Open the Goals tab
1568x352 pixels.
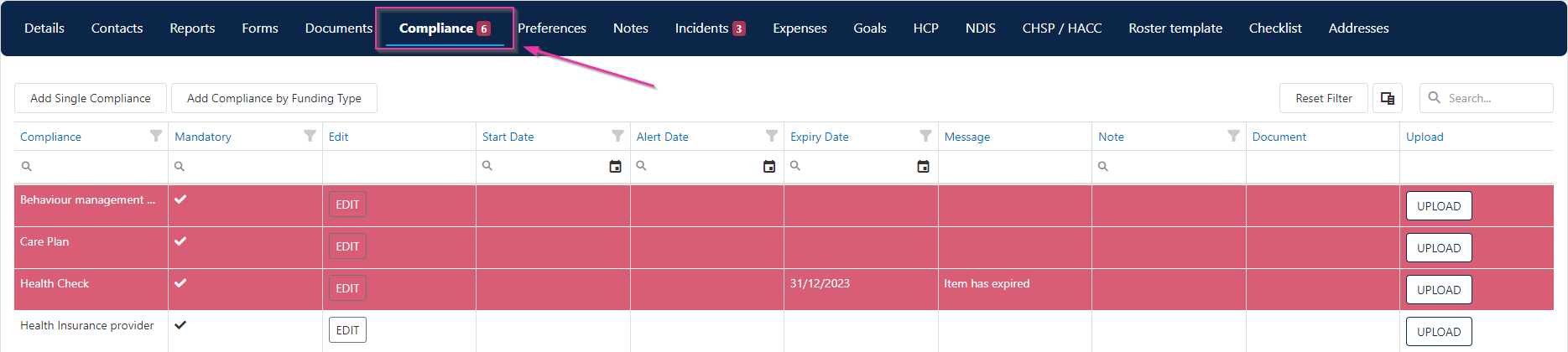(x=870, y=28)
